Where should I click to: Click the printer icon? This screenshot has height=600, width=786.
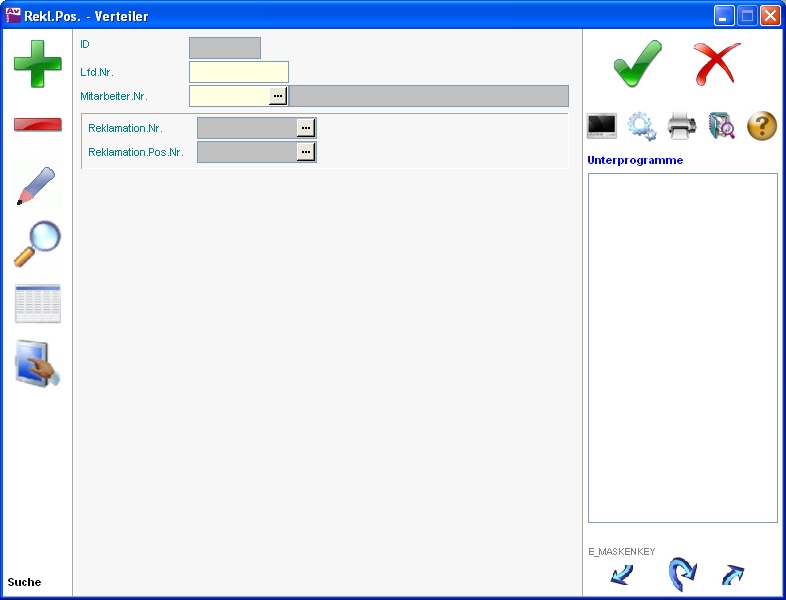(x=682, y=126)
